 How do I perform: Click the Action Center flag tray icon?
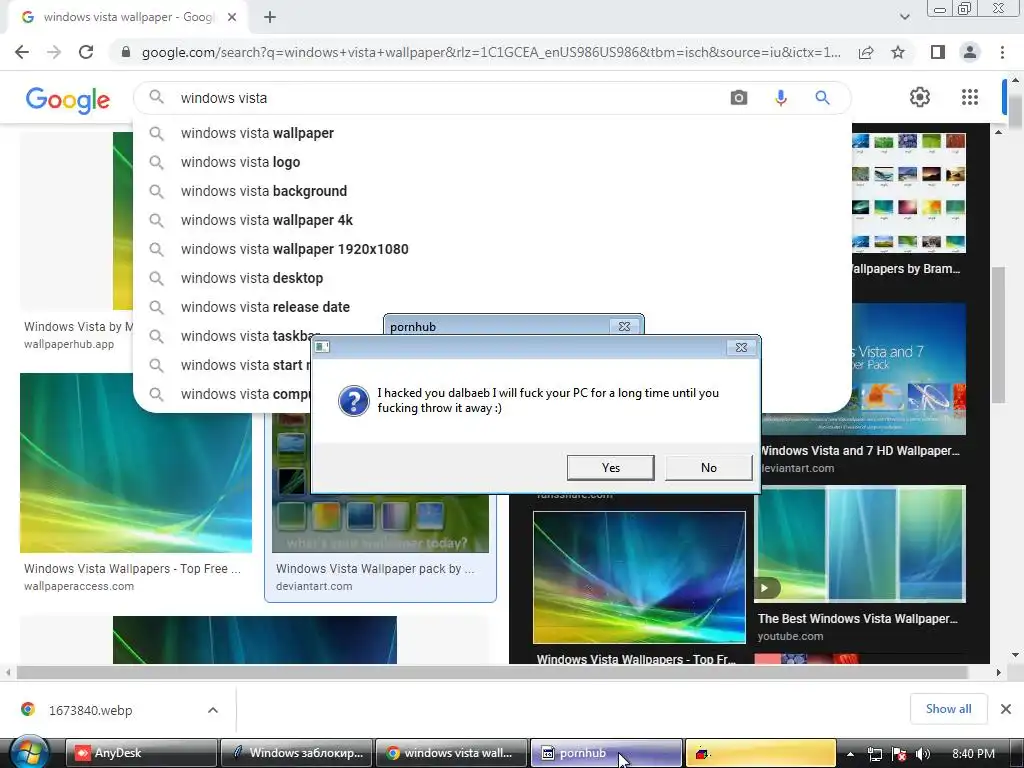(x=899, y=754)
